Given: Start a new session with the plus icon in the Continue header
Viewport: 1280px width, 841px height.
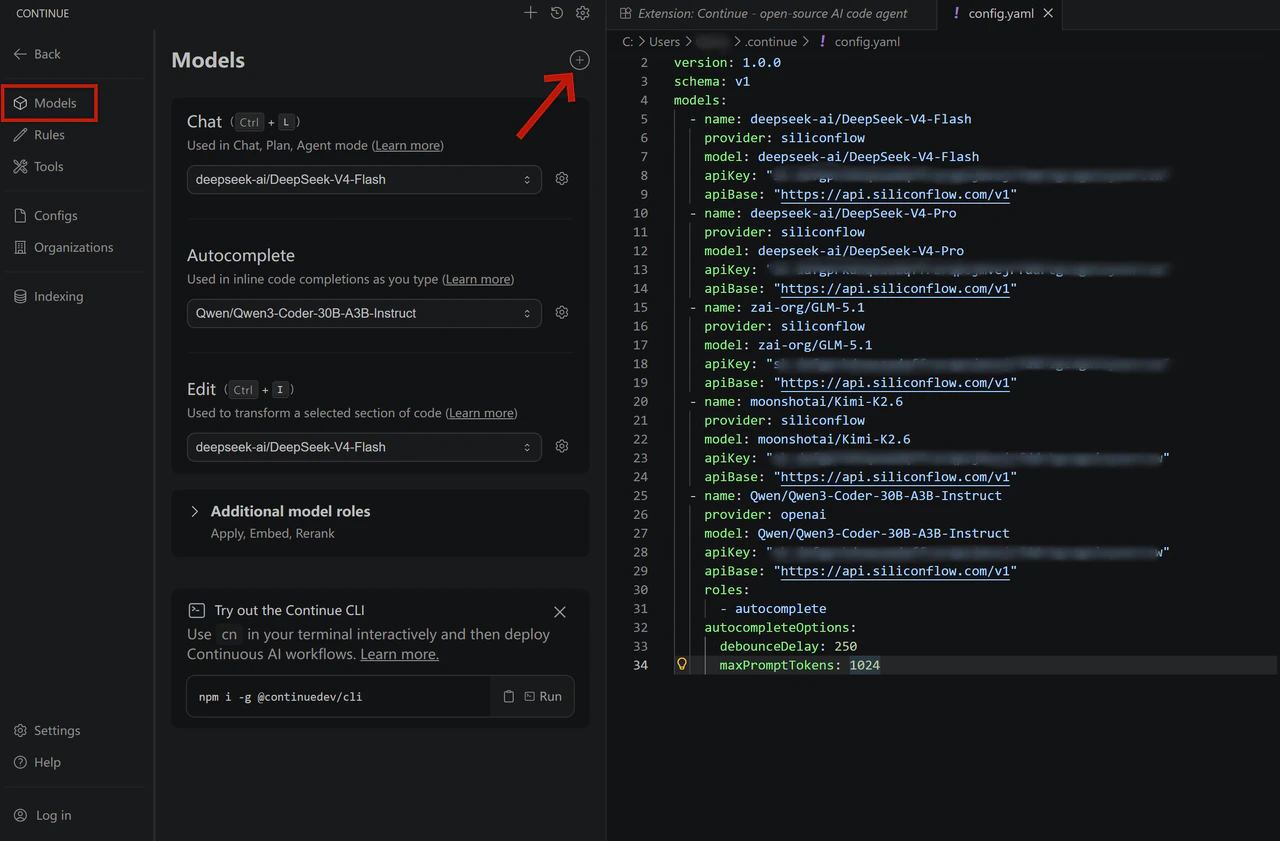Looking at the screenshot, I should (531, 13).
